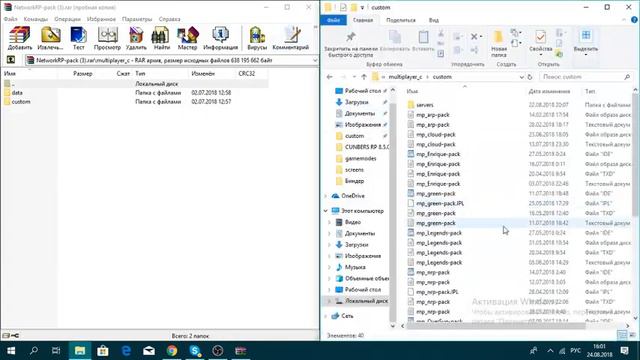Image resolution: width=640 pixels, height=360 pixels.
Task: Open Chrome from the taskbar
Action: pyautogui.click(x=172, y=351)
